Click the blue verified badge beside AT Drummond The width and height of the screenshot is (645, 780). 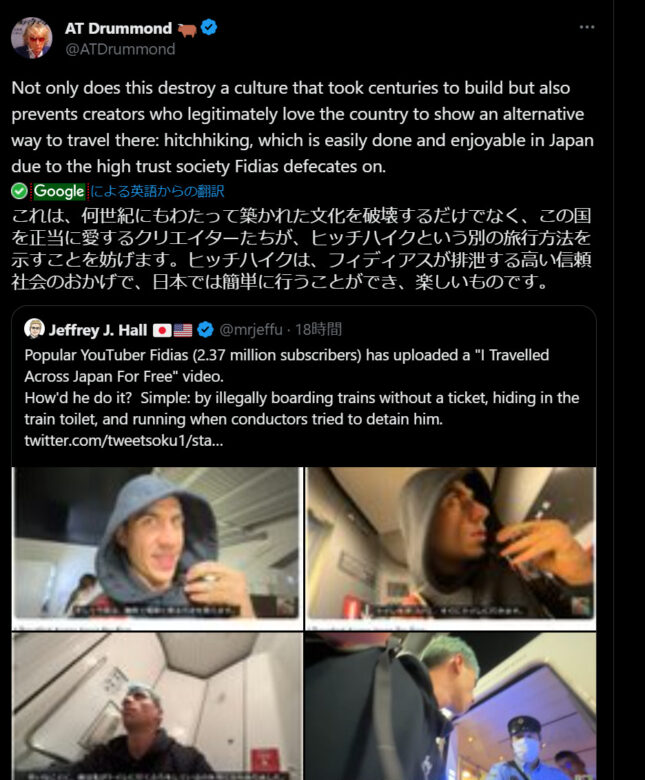[209, 27]
